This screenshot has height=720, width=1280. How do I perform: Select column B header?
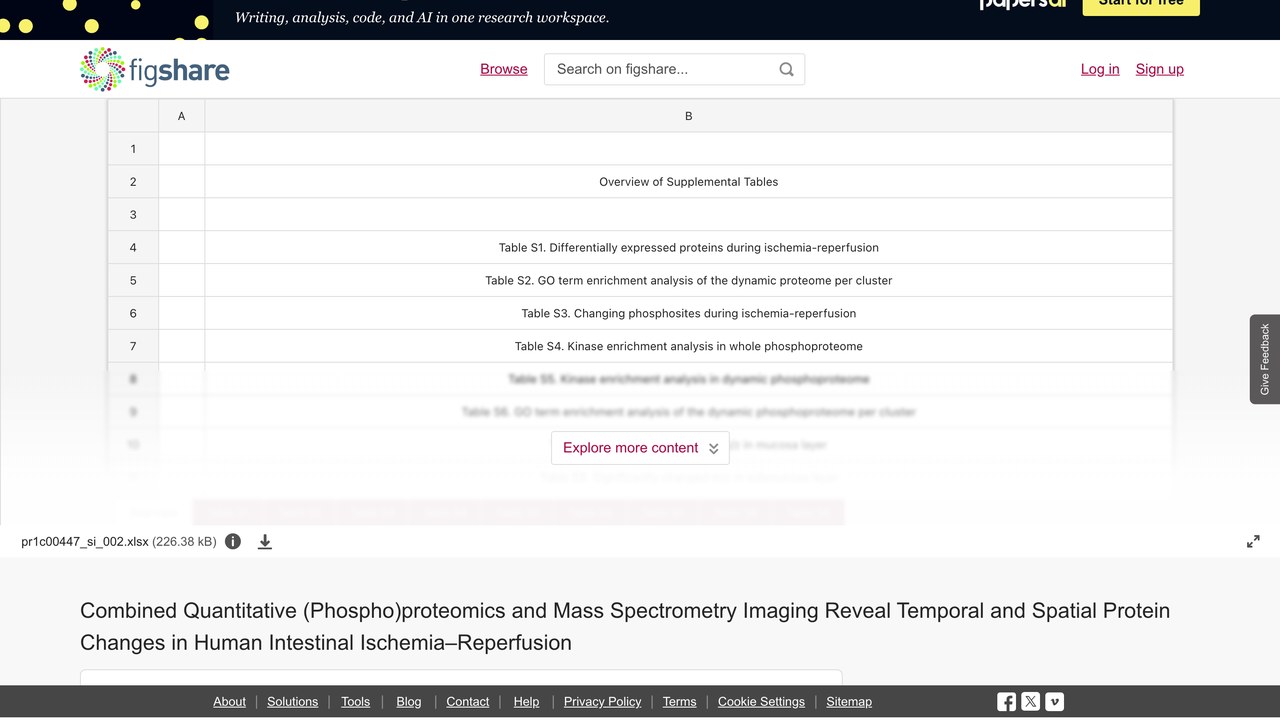coord(688,116)
